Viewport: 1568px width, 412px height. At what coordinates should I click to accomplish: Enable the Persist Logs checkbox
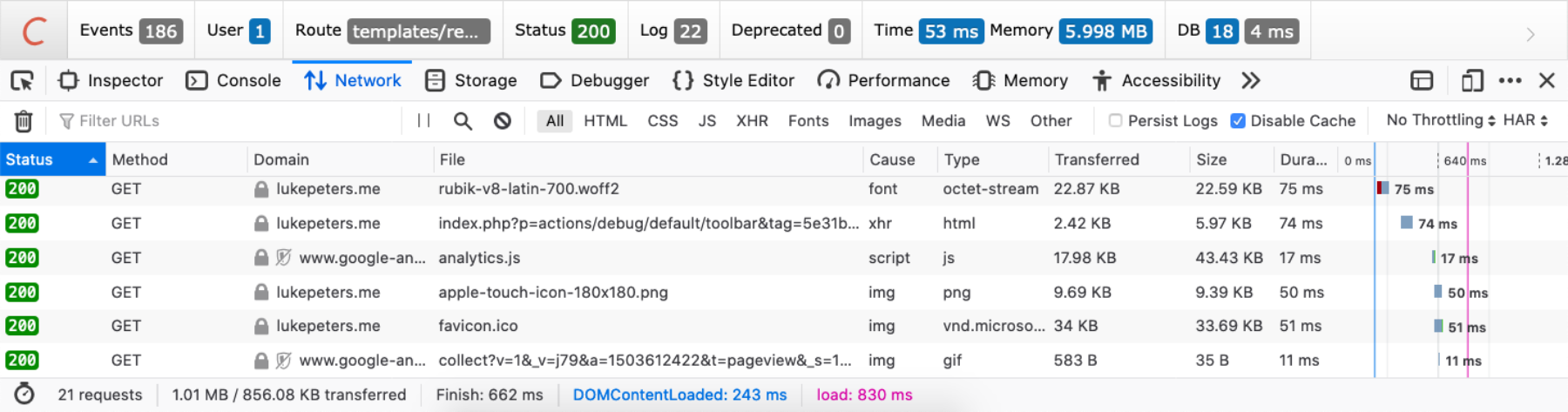tap(1115, 121)
